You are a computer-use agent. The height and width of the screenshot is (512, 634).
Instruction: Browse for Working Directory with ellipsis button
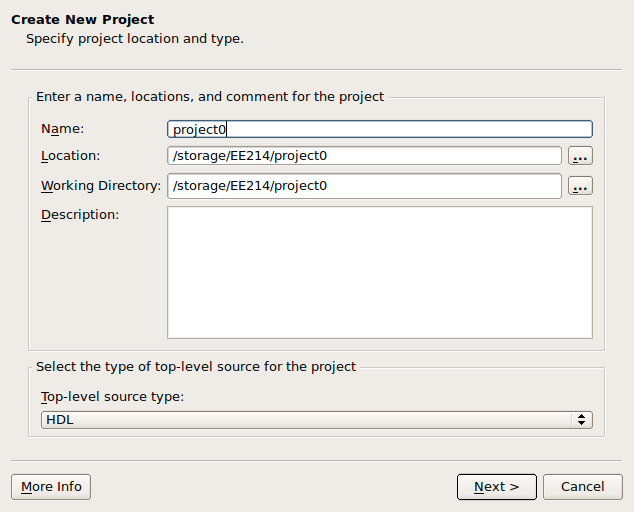(580, 186)
